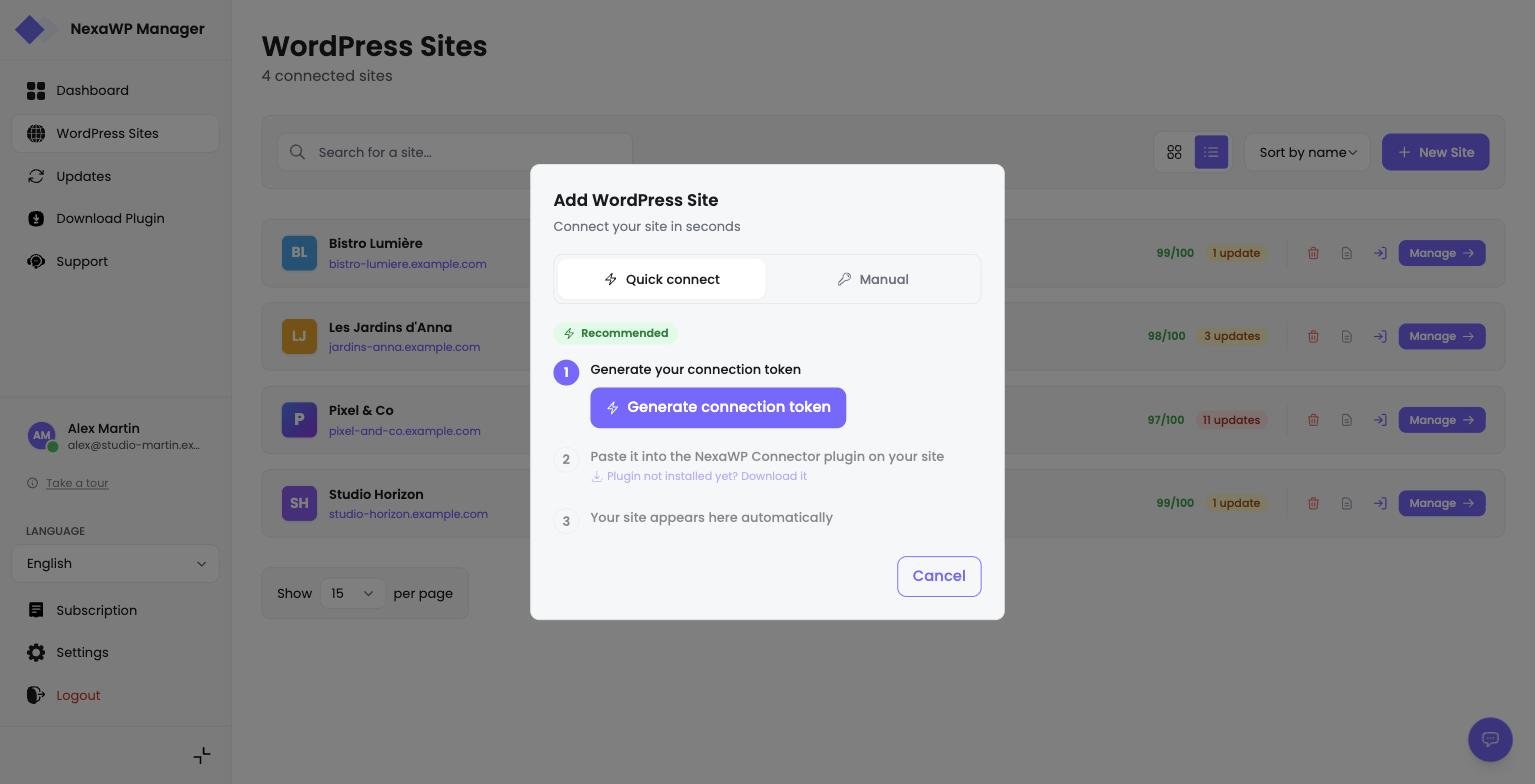Screen dimensions: 1535x784
Task: Click the login arrow icon for Bistro Lumière
Action: click(x=1380, y=253)
